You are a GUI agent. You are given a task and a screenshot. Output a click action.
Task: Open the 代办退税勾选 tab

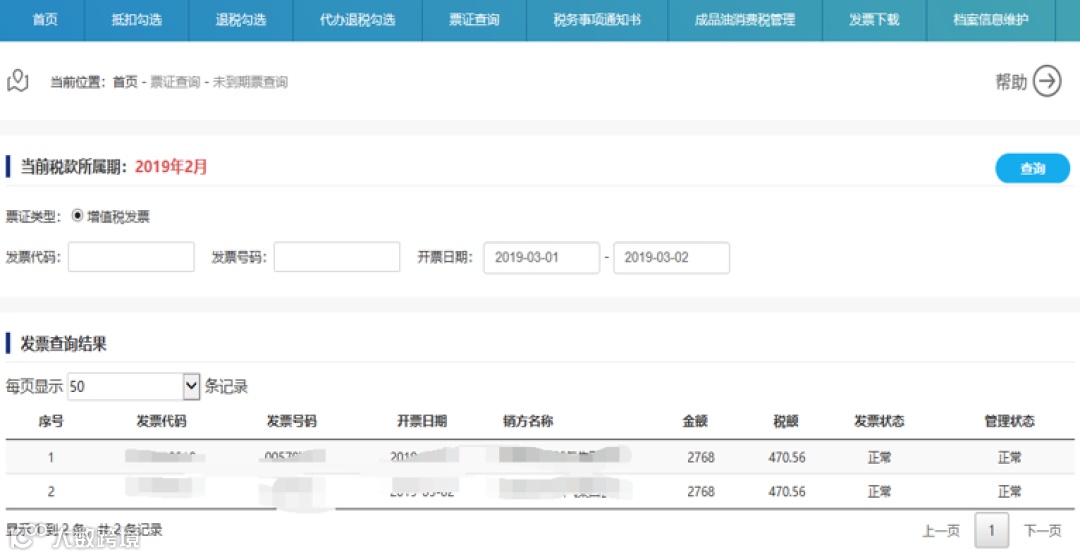pos(357,20)
